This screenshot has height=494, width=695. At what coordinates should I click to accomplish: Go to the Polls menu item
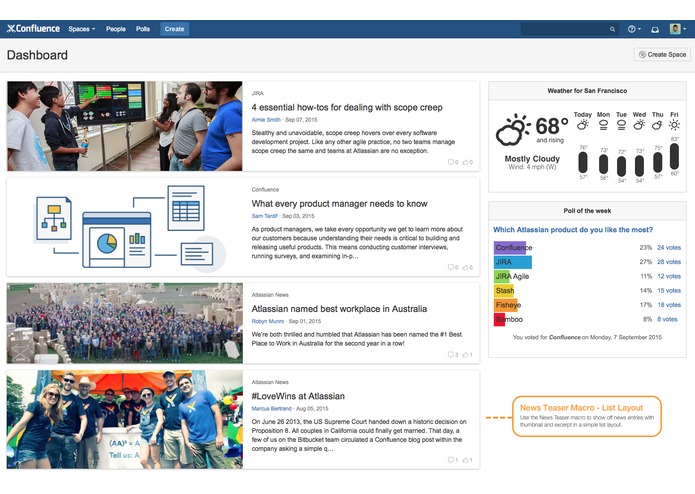pos(143,29)
